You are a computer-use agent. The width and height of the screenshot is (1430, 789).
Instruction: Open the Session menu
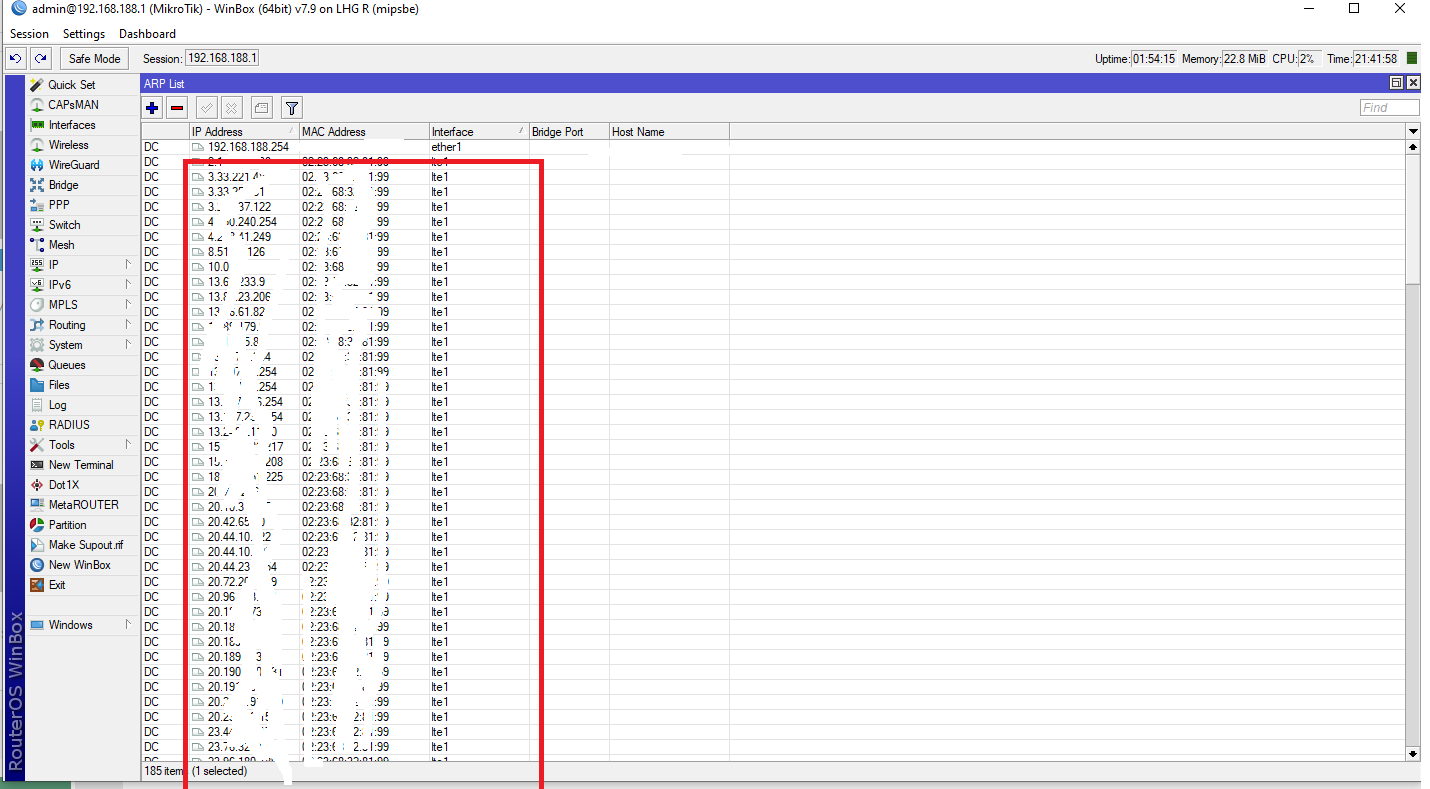(x=29, y=34)
